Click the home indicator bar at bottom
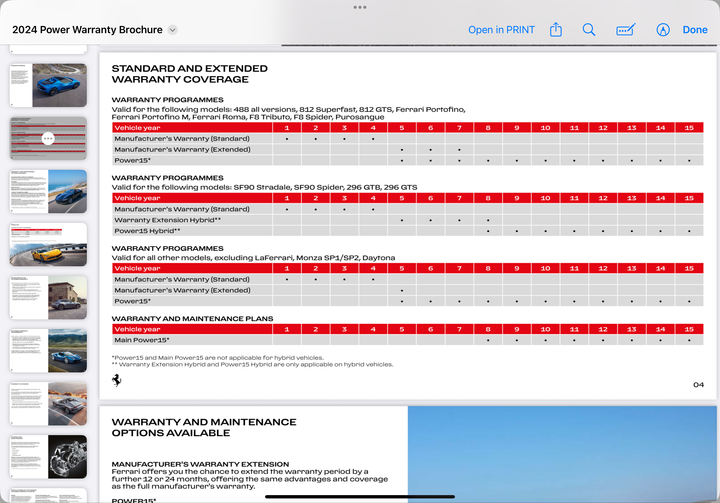This screenshot has height=503, width=720. click(x=360, y=497)
